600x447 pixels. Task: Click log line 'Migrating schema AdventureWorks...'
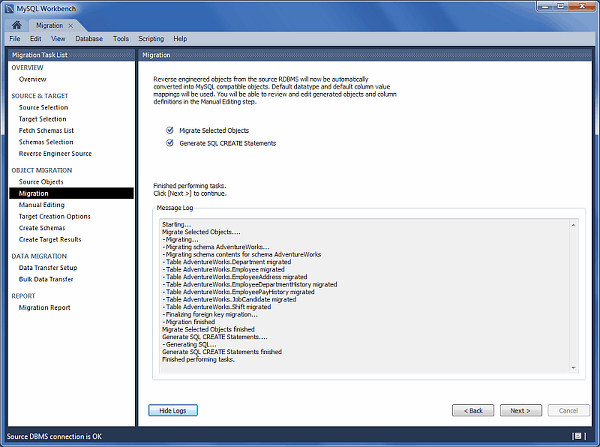coord(216,247)
